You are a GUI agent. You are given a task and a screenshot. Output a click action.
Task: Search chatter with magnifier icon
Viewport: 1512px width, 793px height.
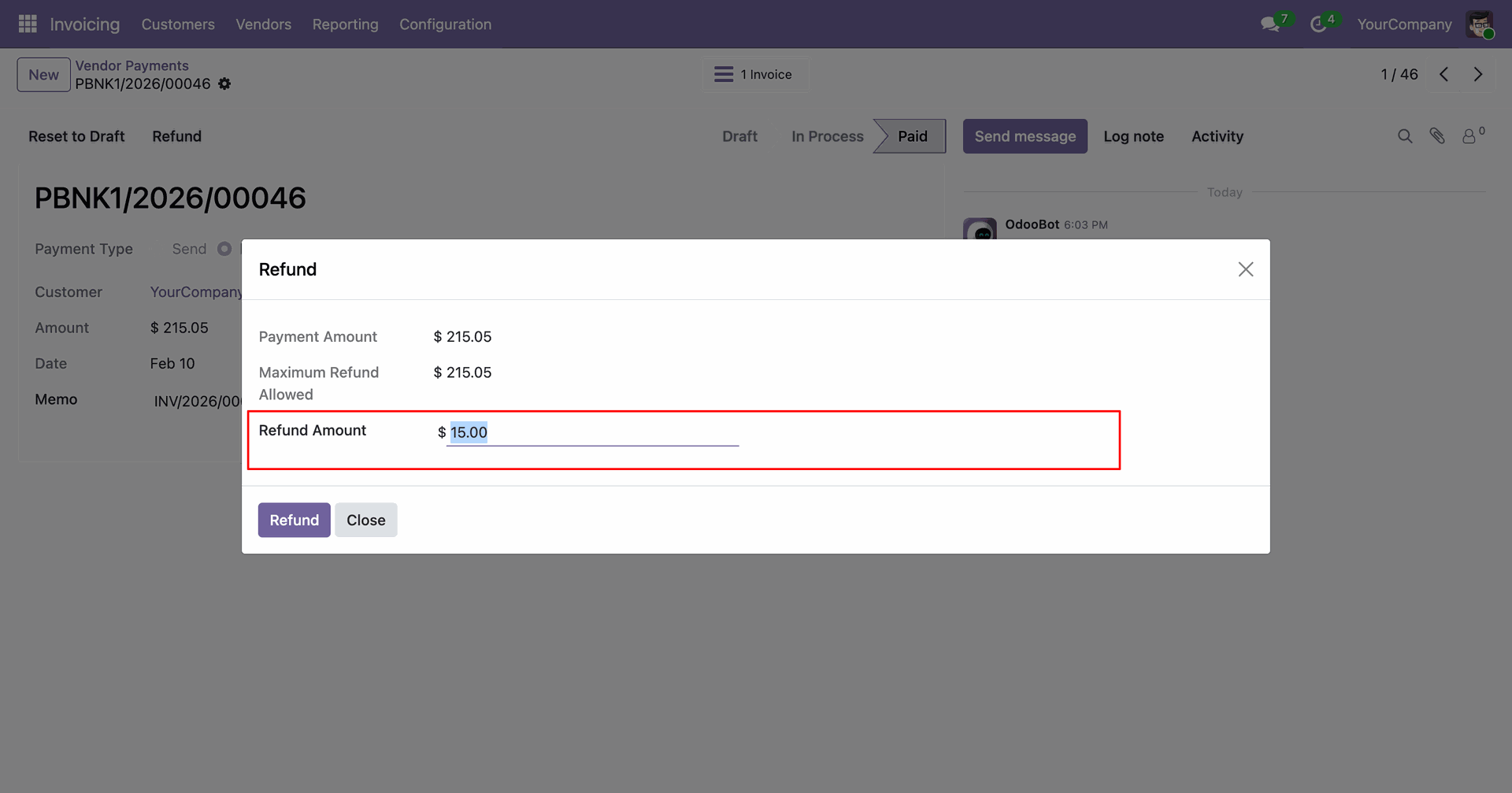1405,136
